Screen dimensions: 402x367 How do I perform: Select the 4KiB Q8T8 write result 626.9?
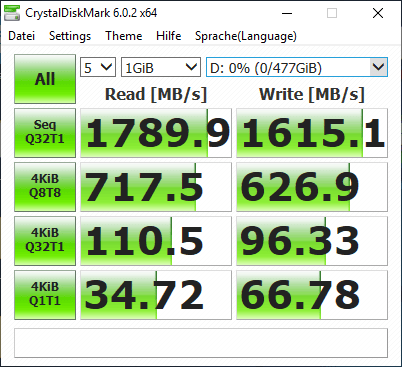312,187
